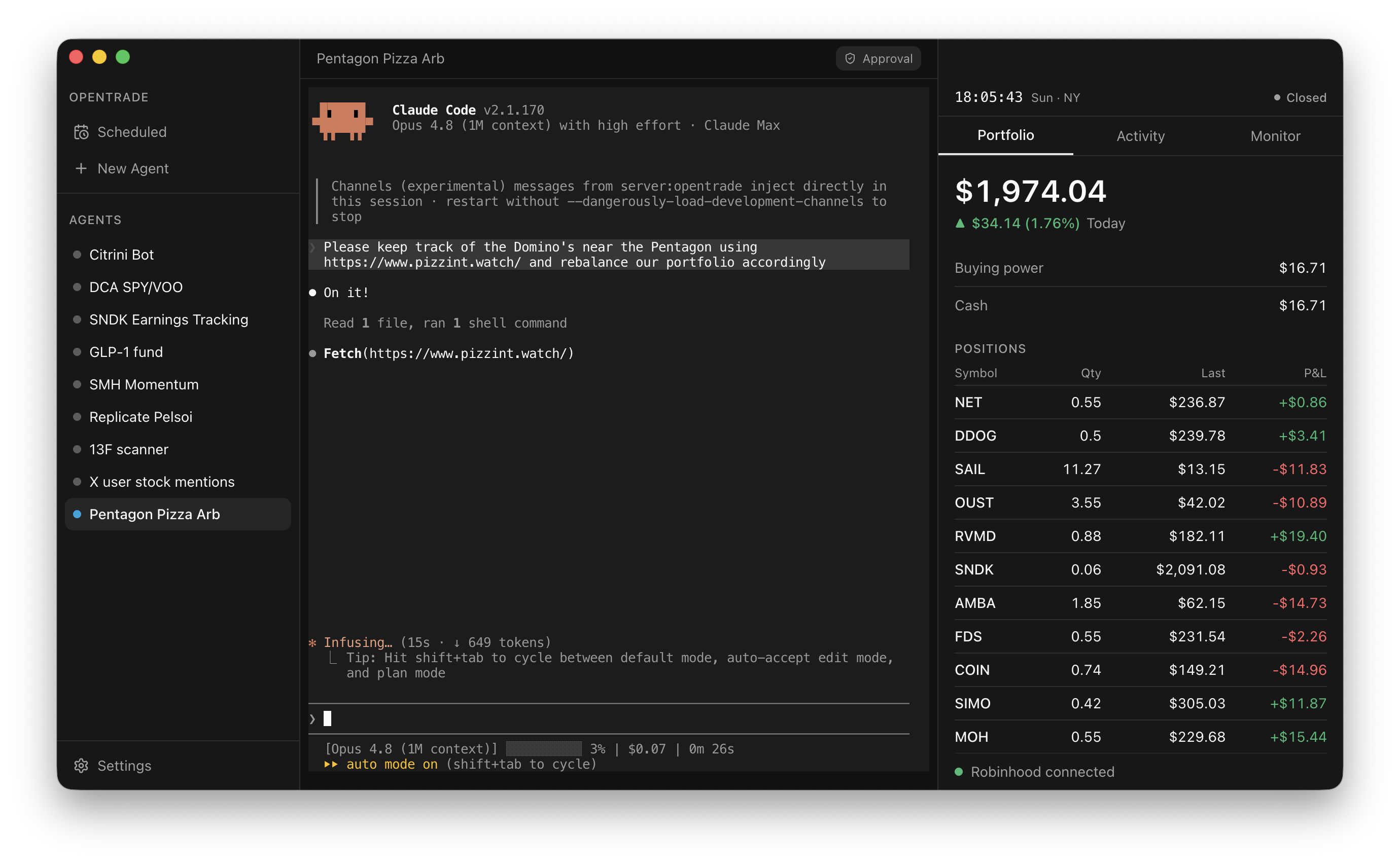Click the Symbol column header
1400x865 pixels.
pos(975,373)
